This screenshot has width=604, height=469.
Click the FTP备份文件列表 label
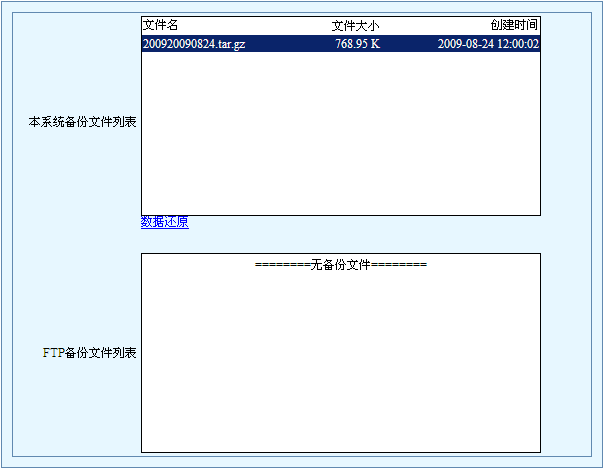[x=89, y=353]
